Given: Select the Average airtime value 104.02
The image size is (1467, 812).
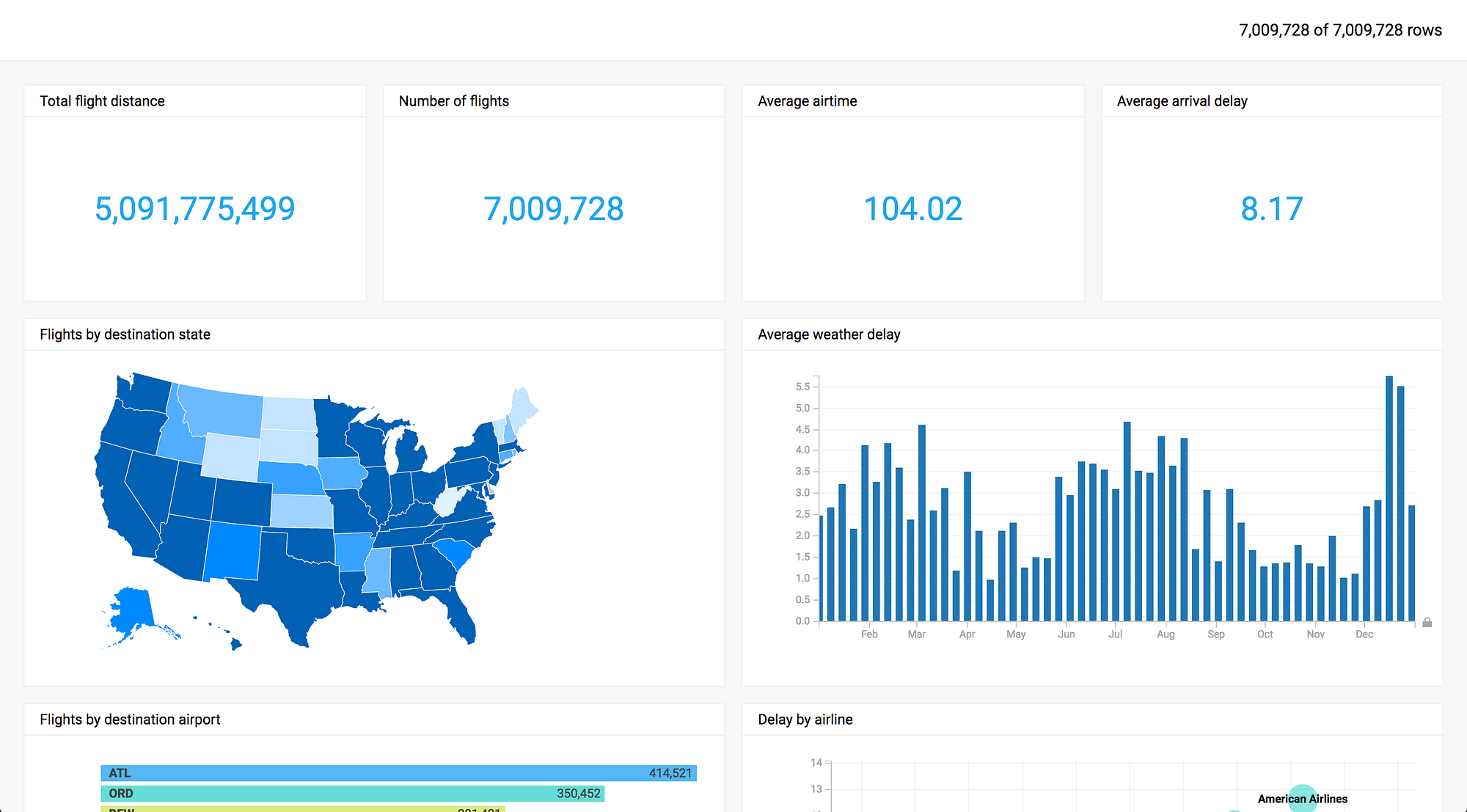Looking at the screenshot, I should [x=912, y=209].
